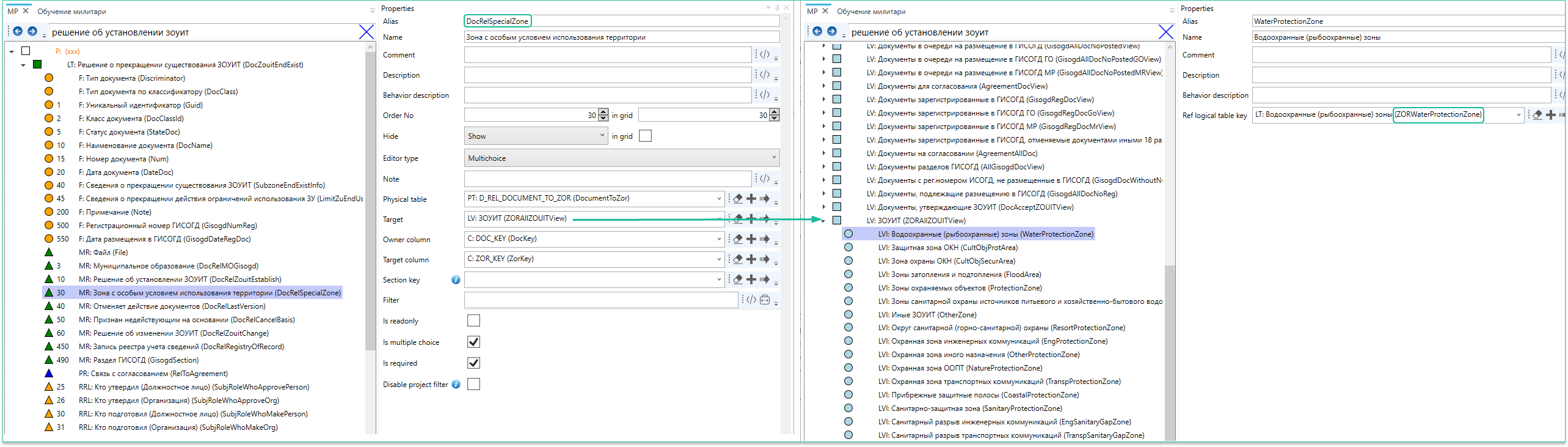Click the back arrow in the left search toolbar
Viewport: 1568px width, 447px height.
point(18,31)
